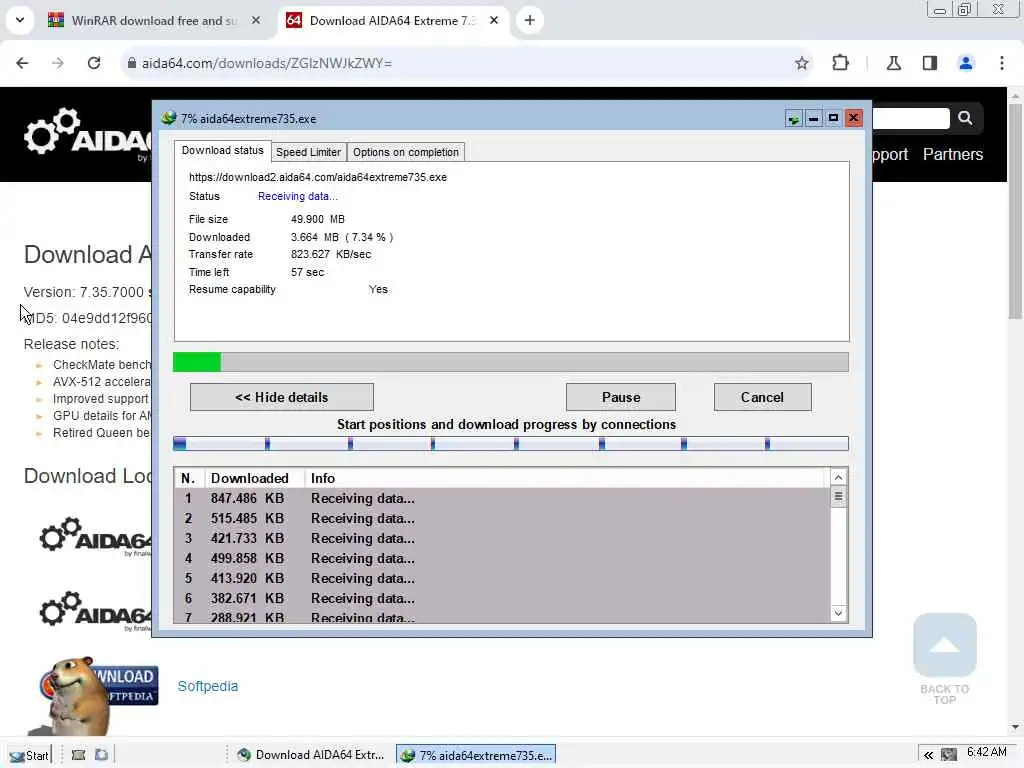The image size is (1024, 768).
Task: Open the Chrome profile avatar
Action: [966, 63]
